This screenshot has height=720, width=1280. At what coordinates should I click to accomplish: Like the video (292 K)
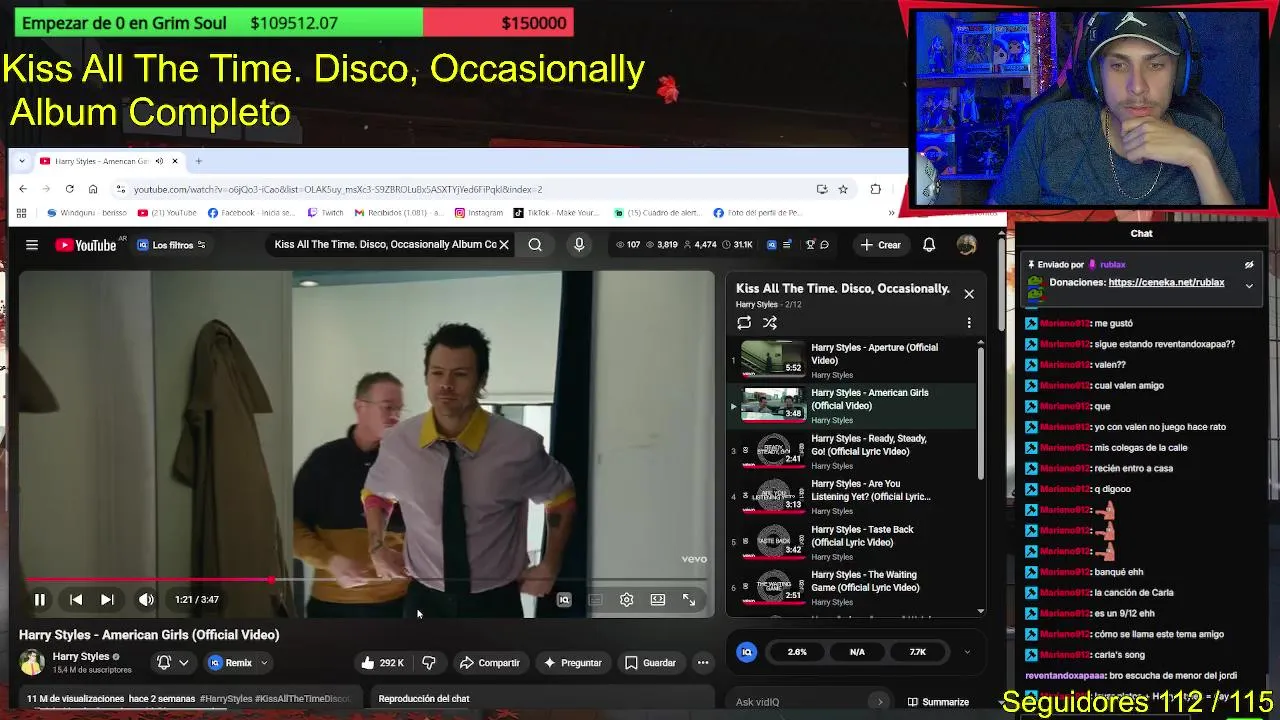click(x=383, y=662)
